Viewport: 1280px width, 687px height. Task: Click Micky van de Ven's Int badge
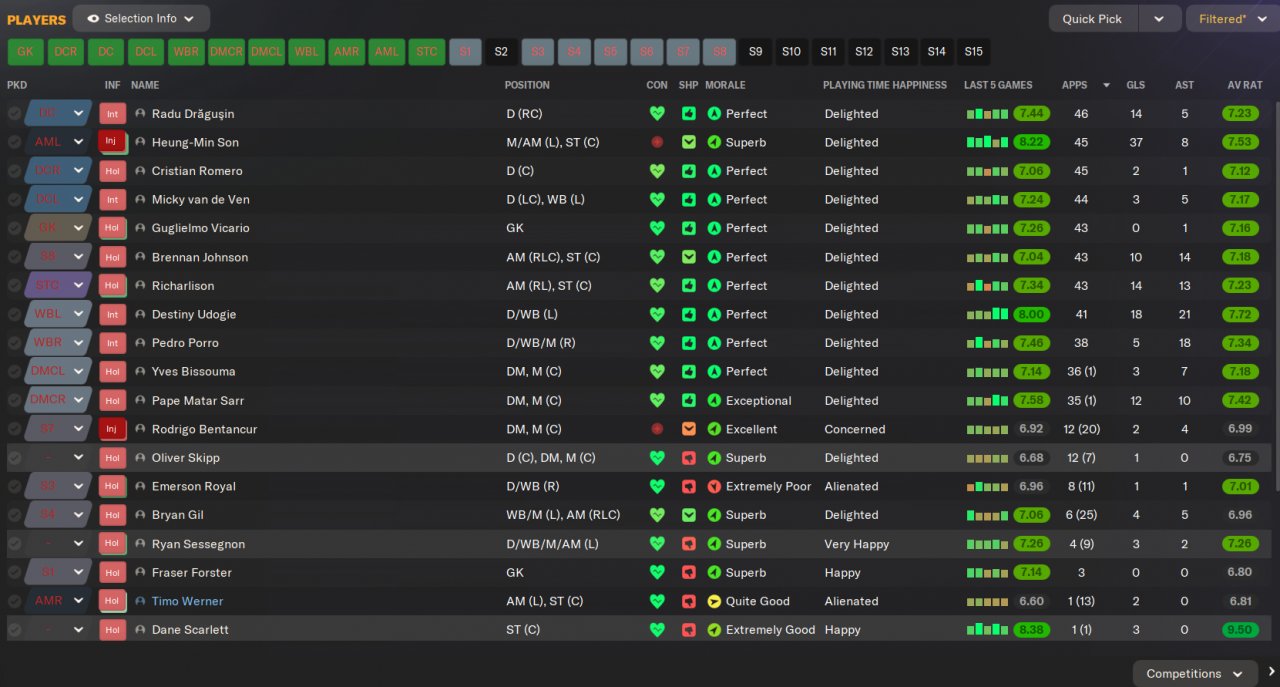coord(112,200)
